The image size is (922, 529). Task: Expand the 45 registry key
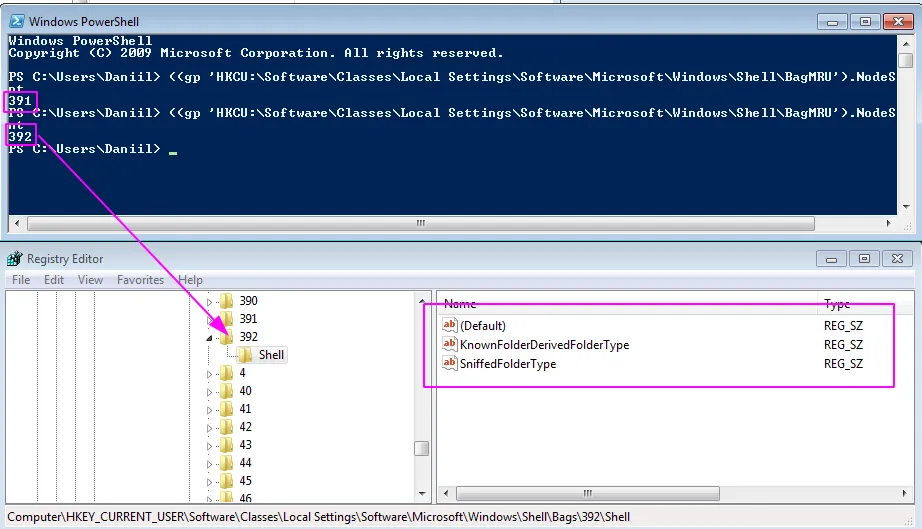pos(209,482)
